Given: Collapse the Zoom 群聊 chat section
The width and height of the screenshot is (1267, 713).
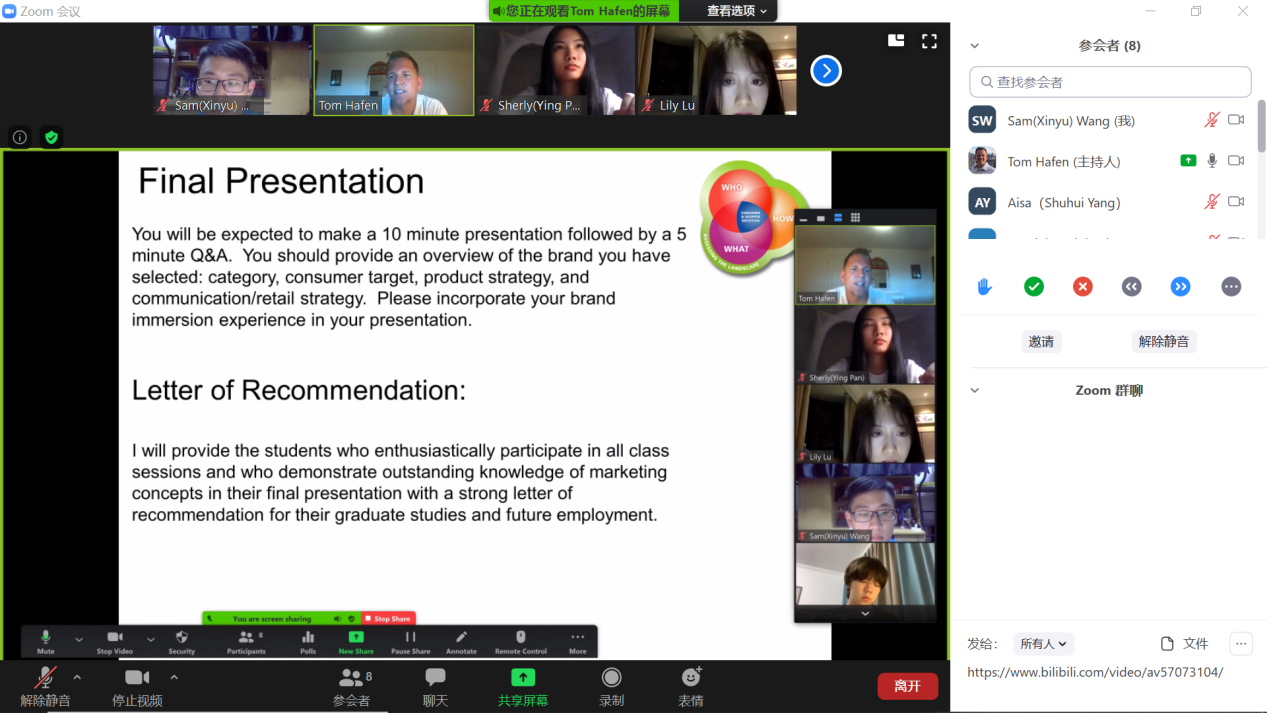Looking at the screenshot, I should click(x=975, y=391).
